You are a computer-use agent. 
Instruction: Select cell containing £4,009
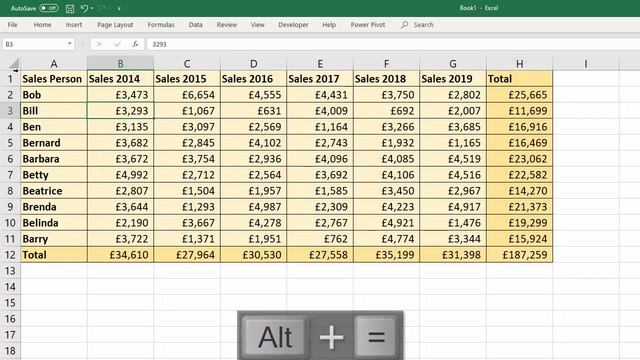tap(320, 111)
